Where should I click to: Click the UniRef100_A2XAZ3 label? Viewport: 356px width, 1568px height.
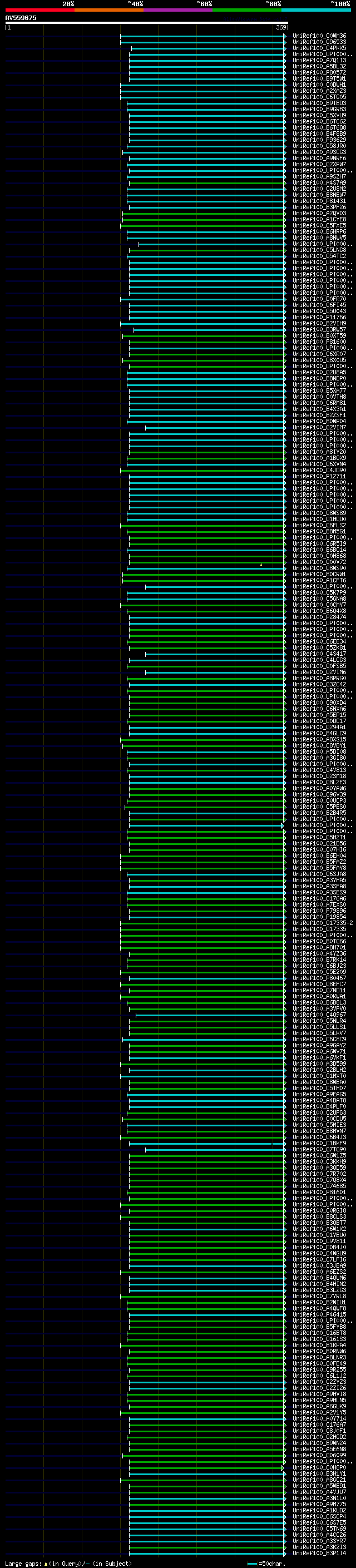(x=319, y=91)
